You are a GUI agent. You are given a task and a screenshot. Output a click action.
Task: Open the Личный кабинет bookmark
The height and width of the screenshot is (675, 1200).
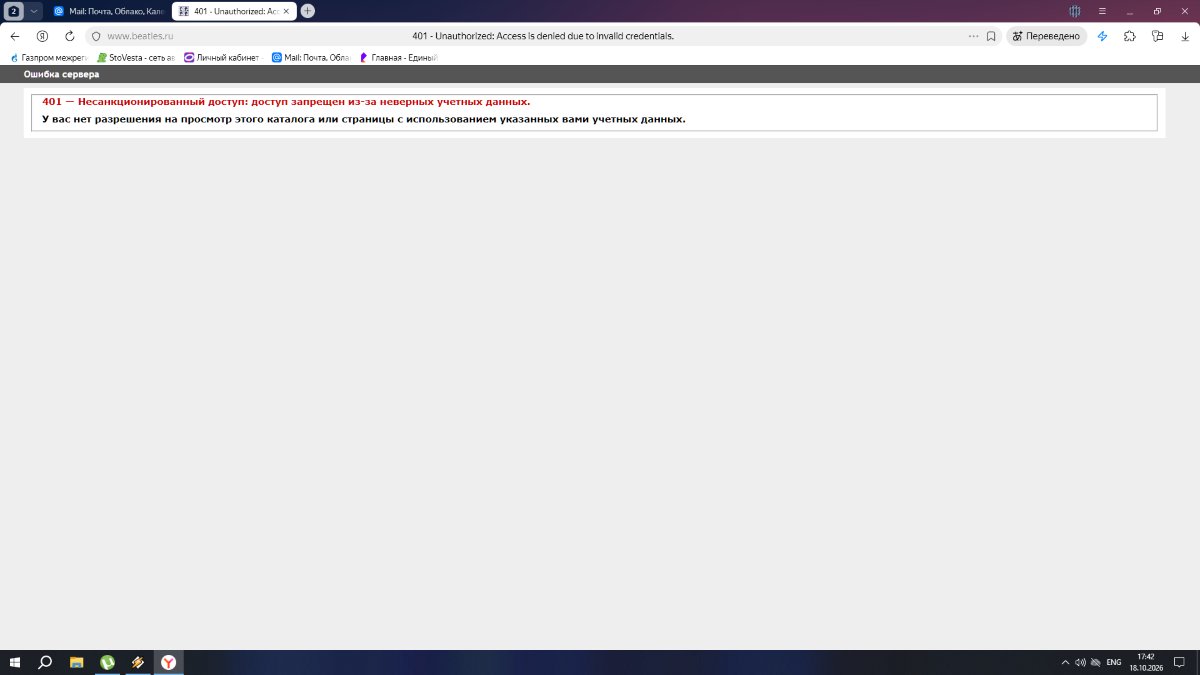[x=221, y=58]
